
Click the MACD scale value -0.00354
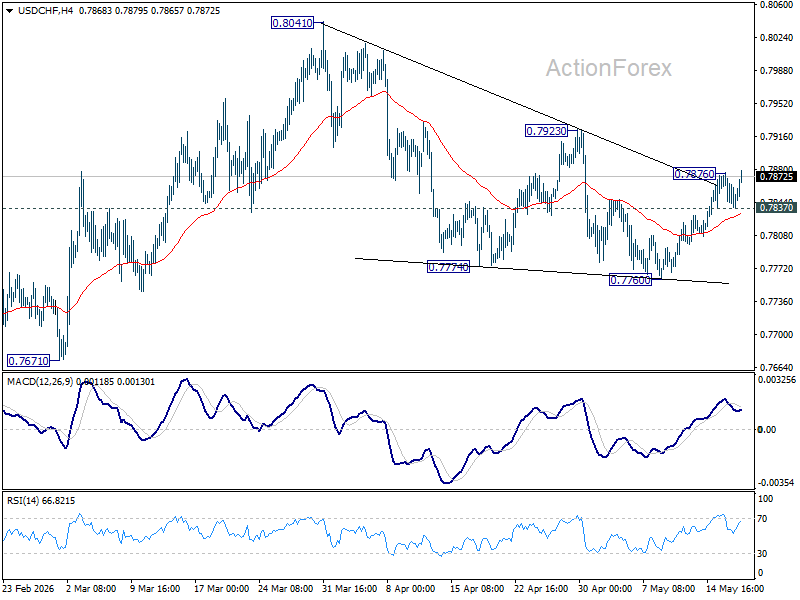(x=777, y=483)
